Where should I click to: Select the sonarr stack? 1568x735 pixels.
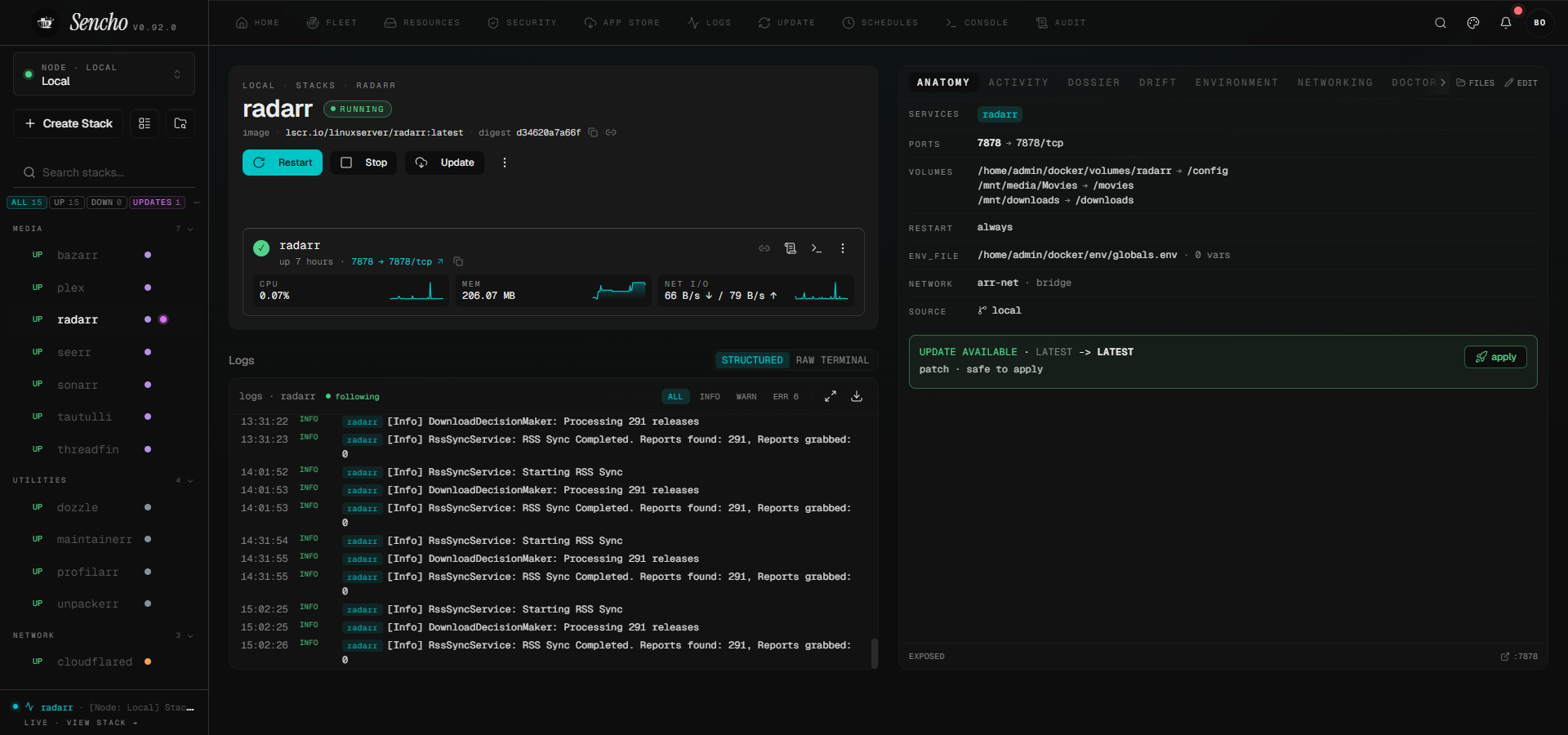[x=104, y=385]
